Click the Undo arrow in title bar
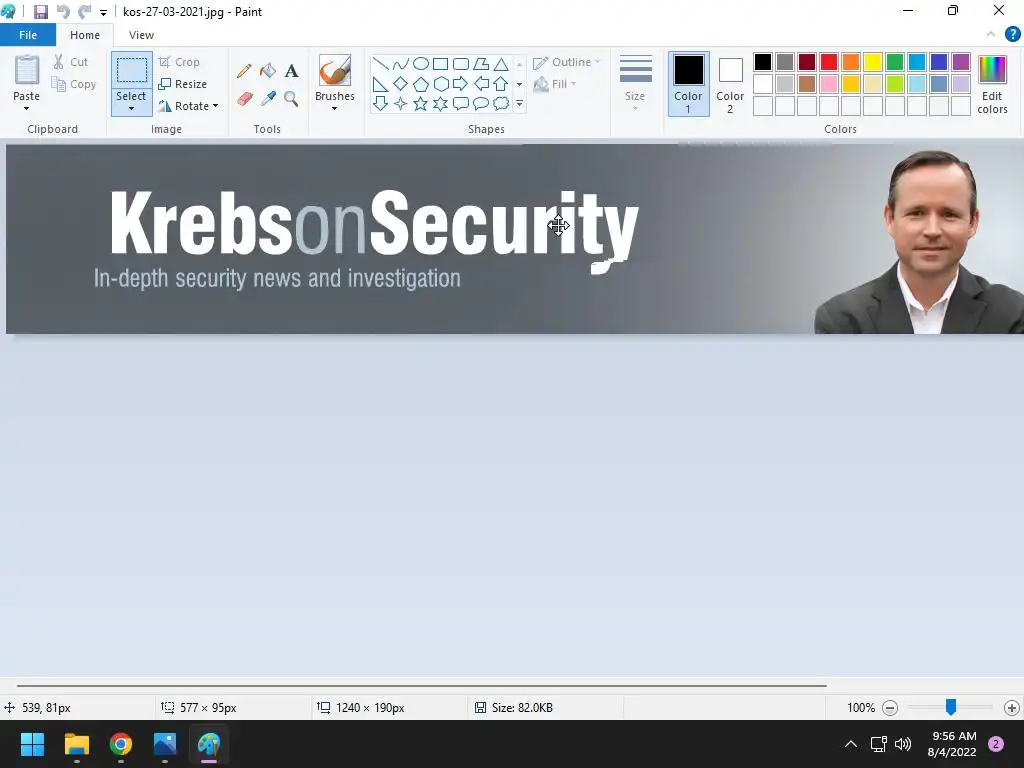This screenshot has height=768, width=1024. click(x=63, y=12)
